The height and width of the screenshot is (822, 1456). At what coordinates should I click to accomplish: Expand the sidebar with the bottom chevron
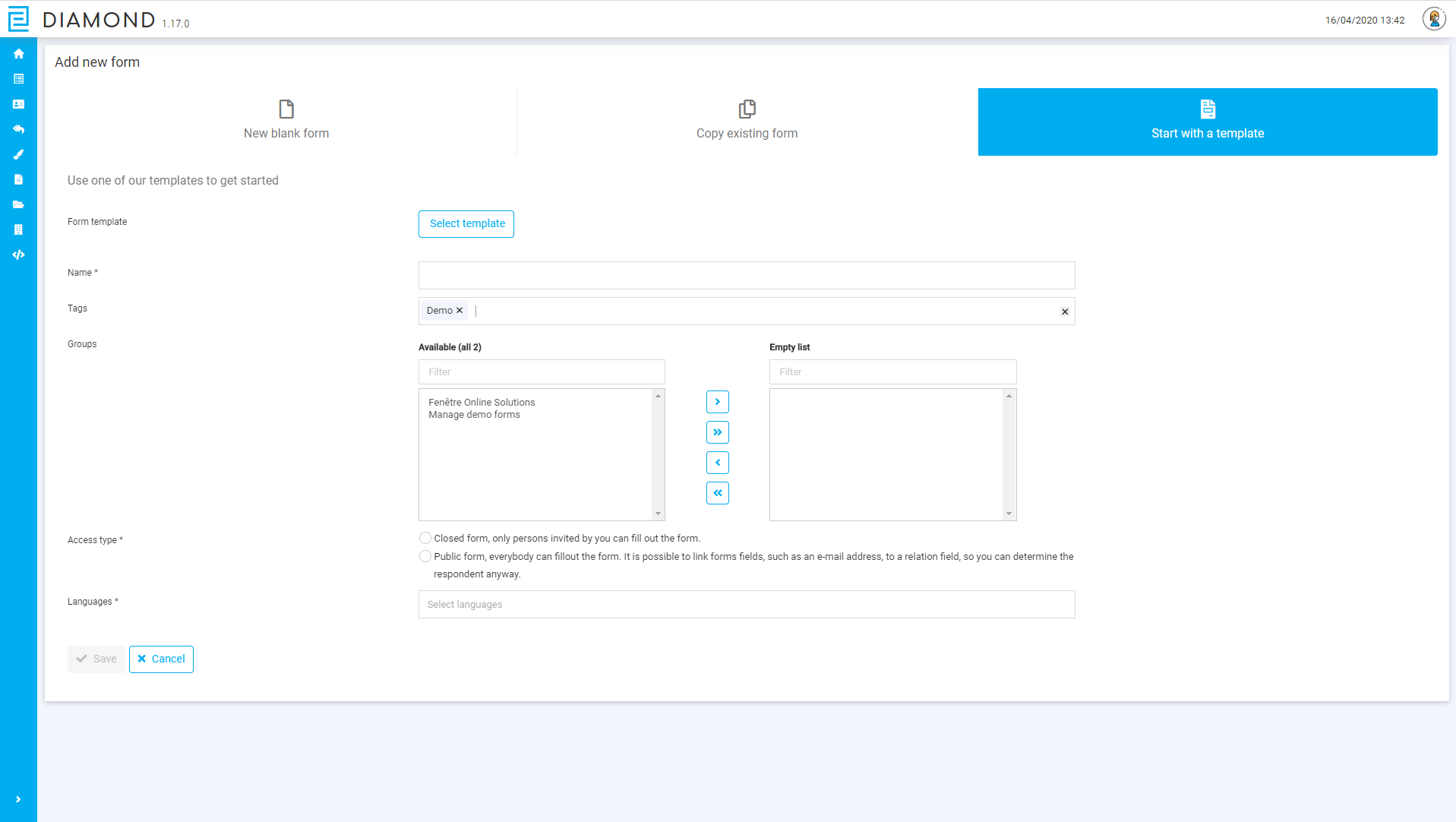point(18,799)
